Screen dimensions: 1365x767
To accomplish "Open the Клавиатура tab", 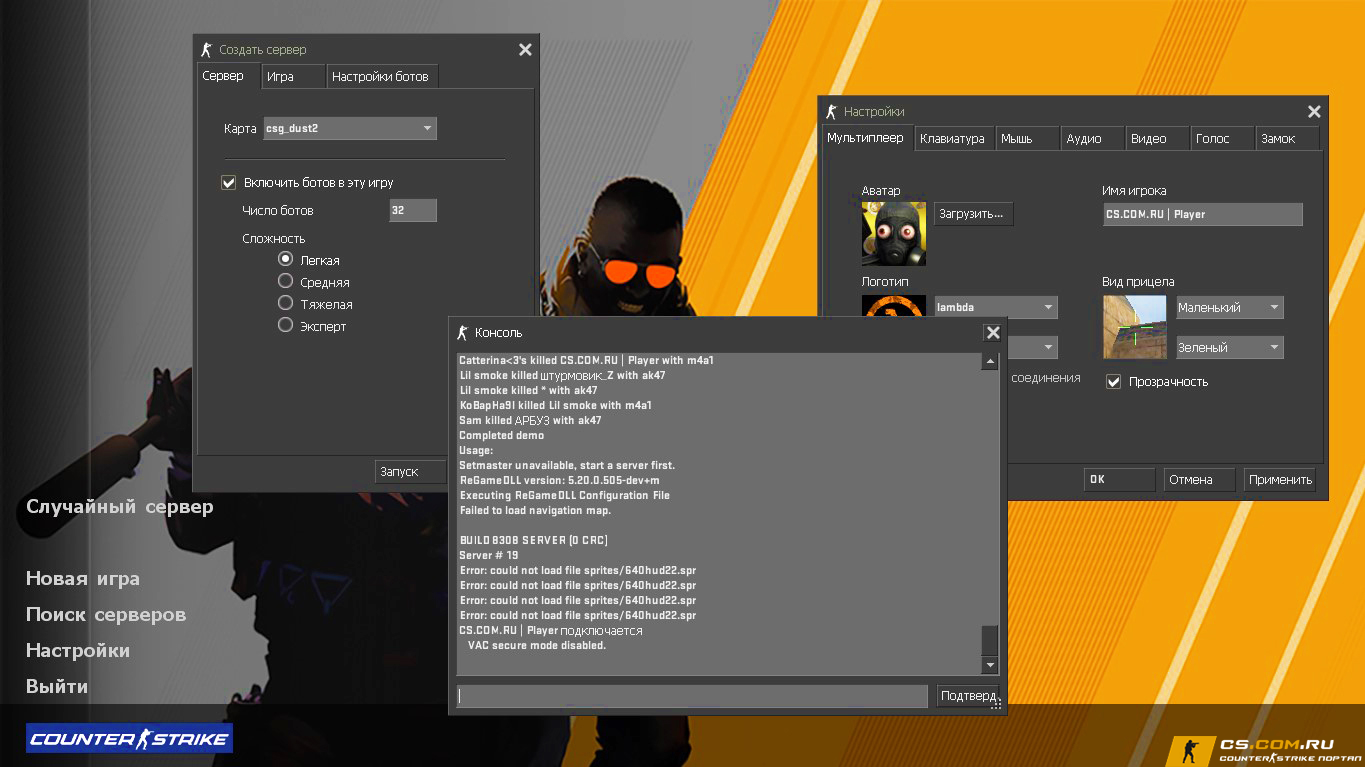I will click(953, 139).
